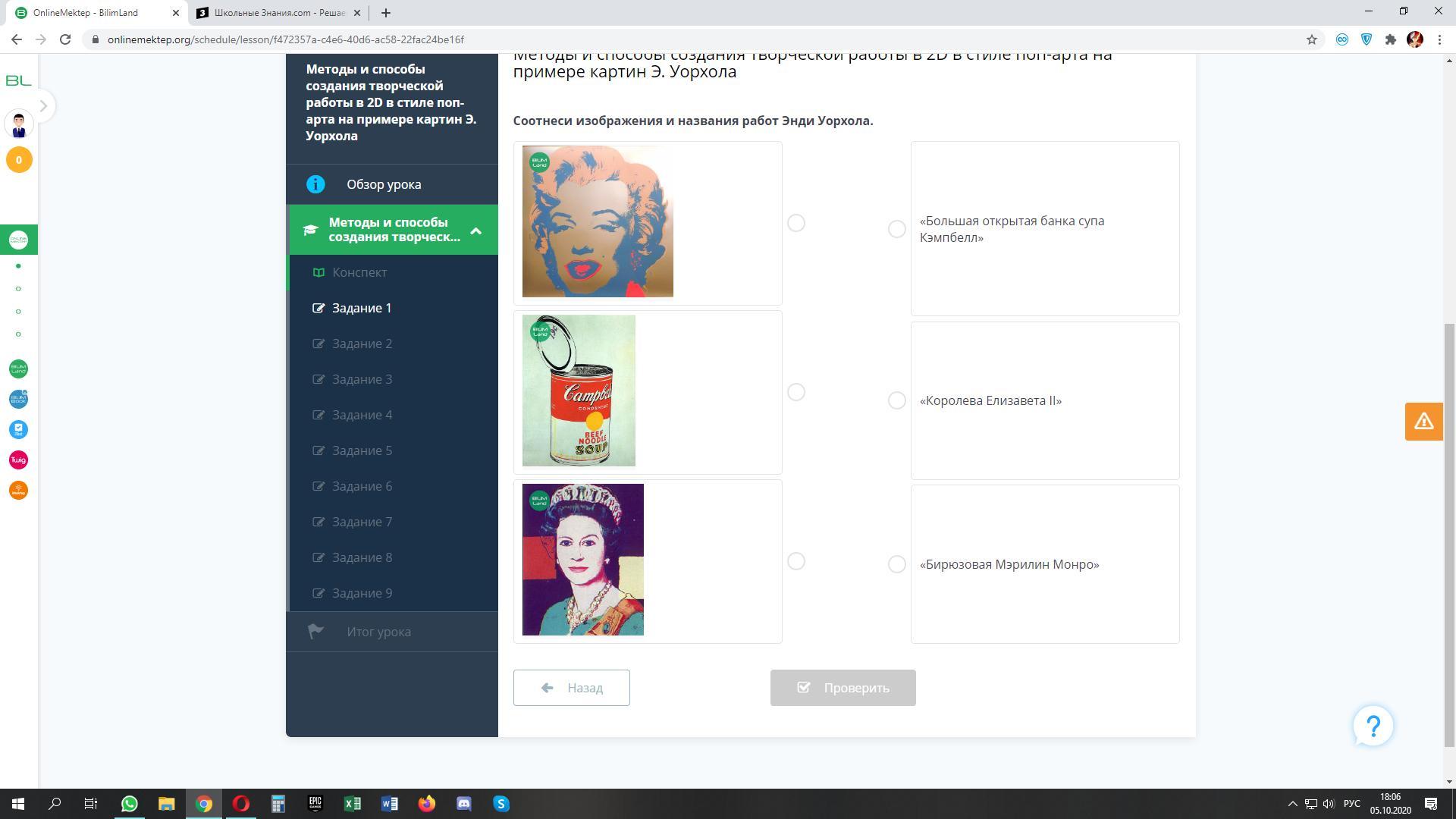Open the orange warning report button
The image size is (1456, 819).
[x=1423, y=422]
